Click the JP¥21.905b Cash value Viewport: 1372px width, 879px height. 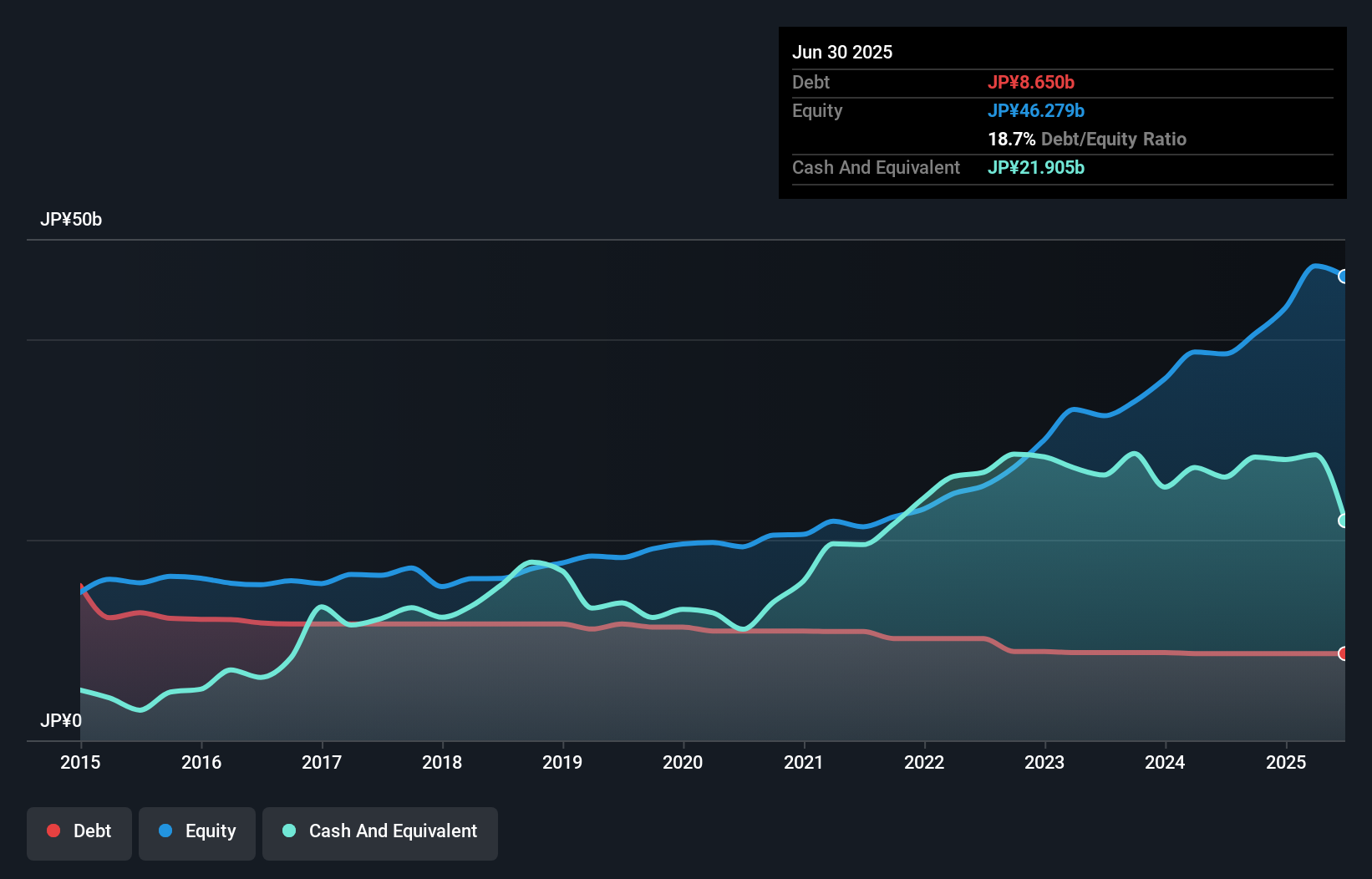[1035, 167]
